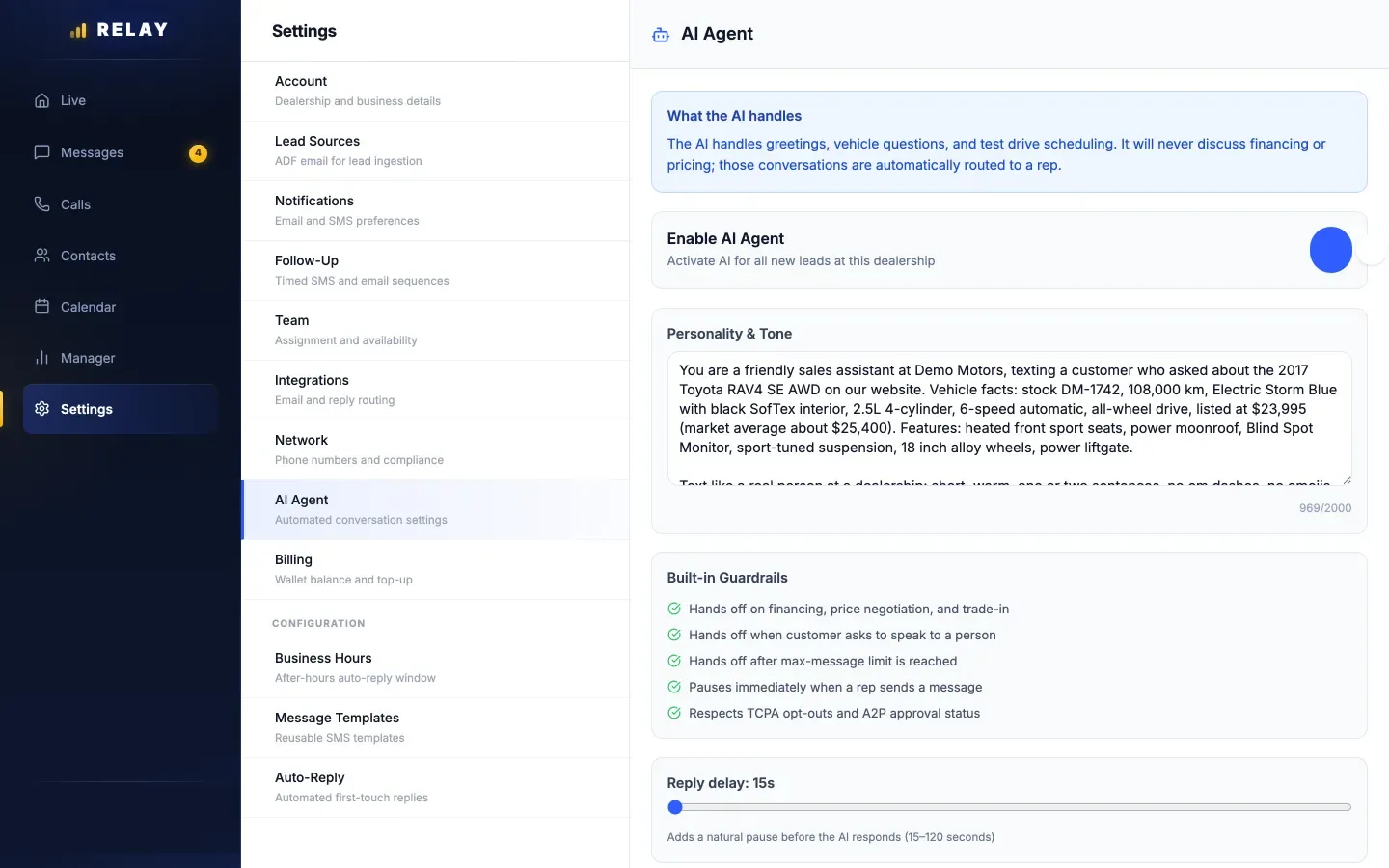Toggle the Enable AI Agent switch
Image resolution: width=1389 pixels, height=868 pixels.
pyautogui.click(x=1331, y=250)
